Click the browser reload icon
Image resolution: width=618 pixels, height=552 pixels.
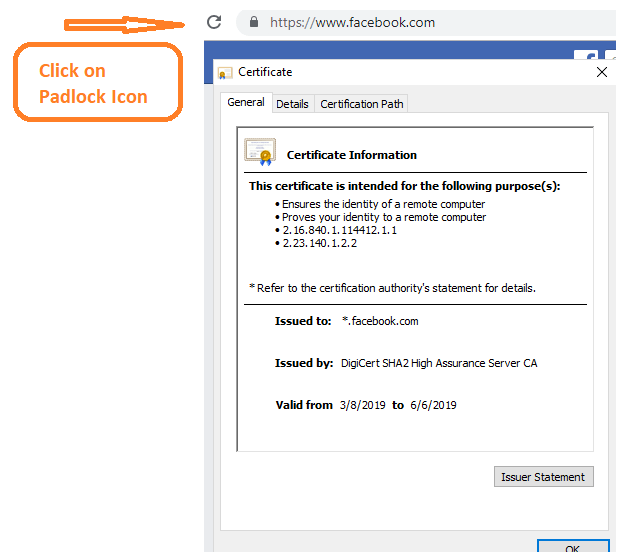214,22
